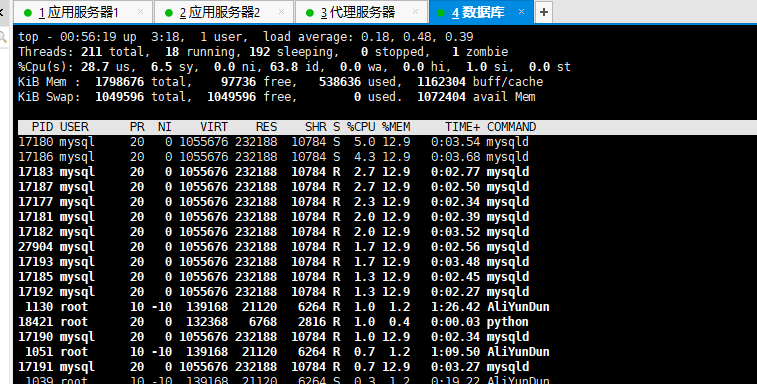Click the KiB Mem total 1798676
The width and height of the screenshot is (757, 384).
click(119, 82)
